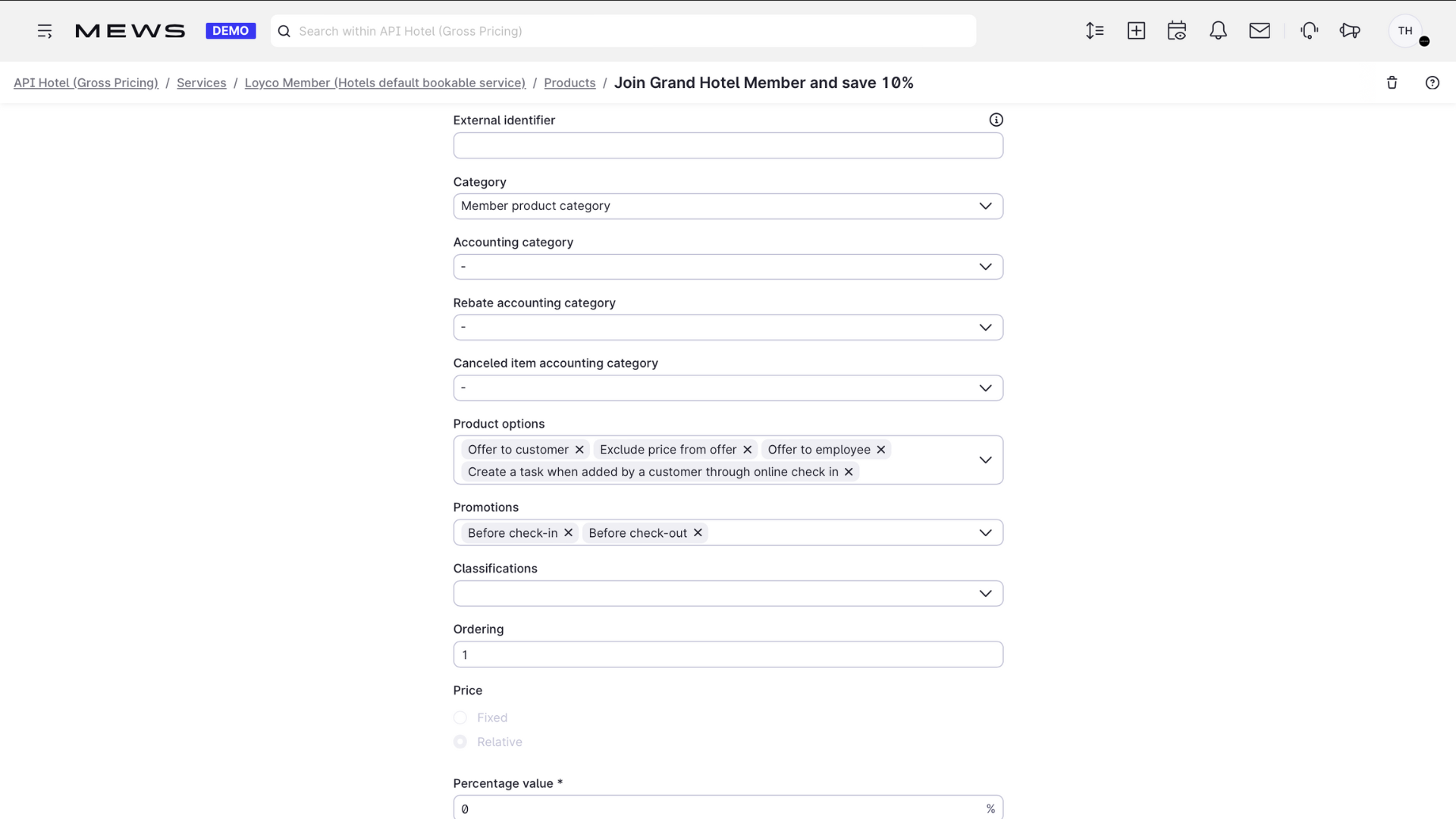Click External identifier info icon
The width and height of the screenshot is (1456, 819).
point(996,120)
